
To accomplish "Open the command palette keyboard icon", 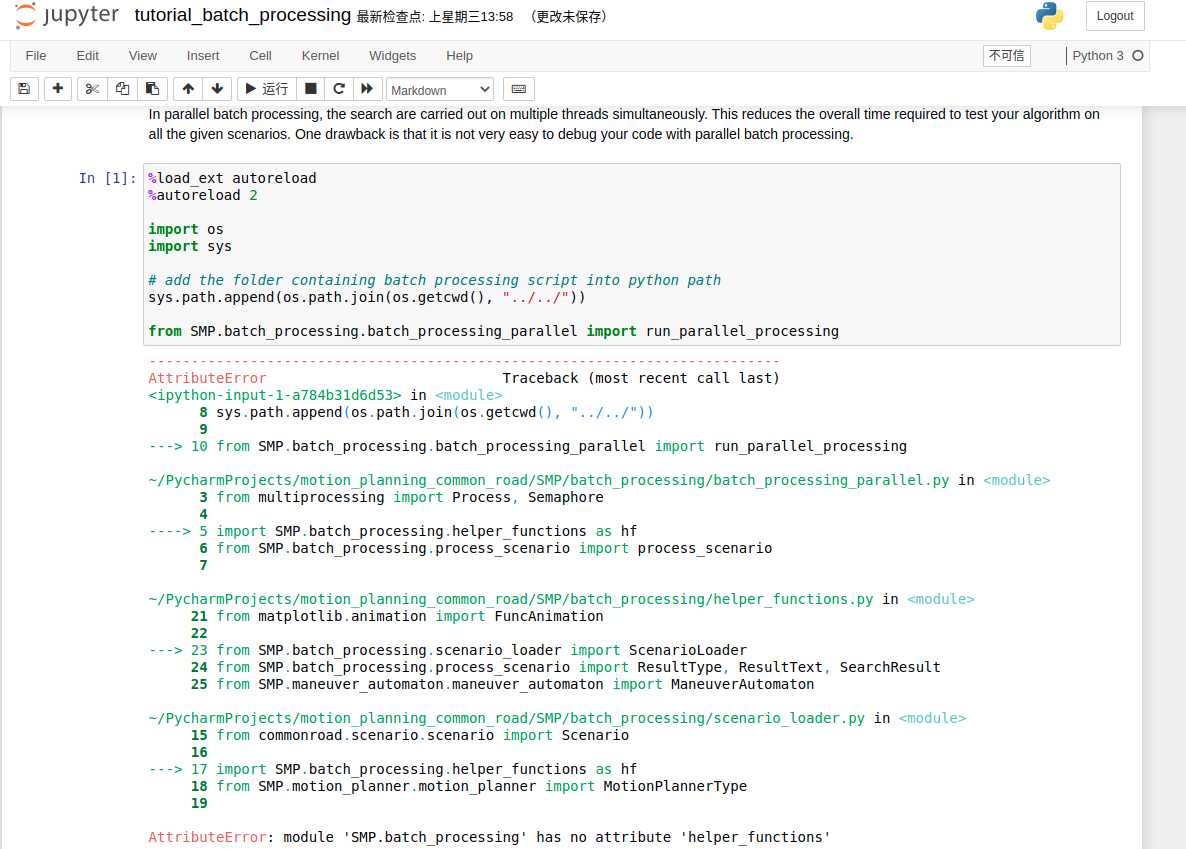I will coord(518,89).
